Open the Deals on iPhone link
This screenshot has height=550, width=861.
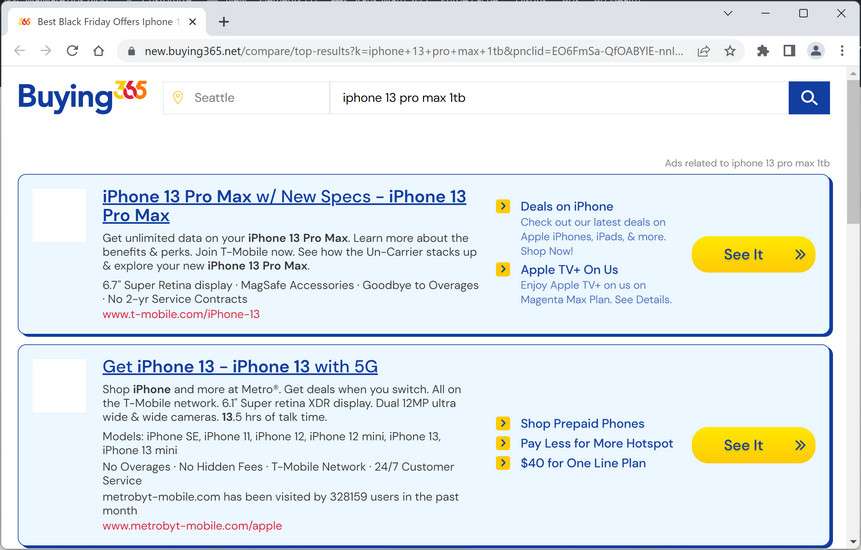(x=567, y=206)
